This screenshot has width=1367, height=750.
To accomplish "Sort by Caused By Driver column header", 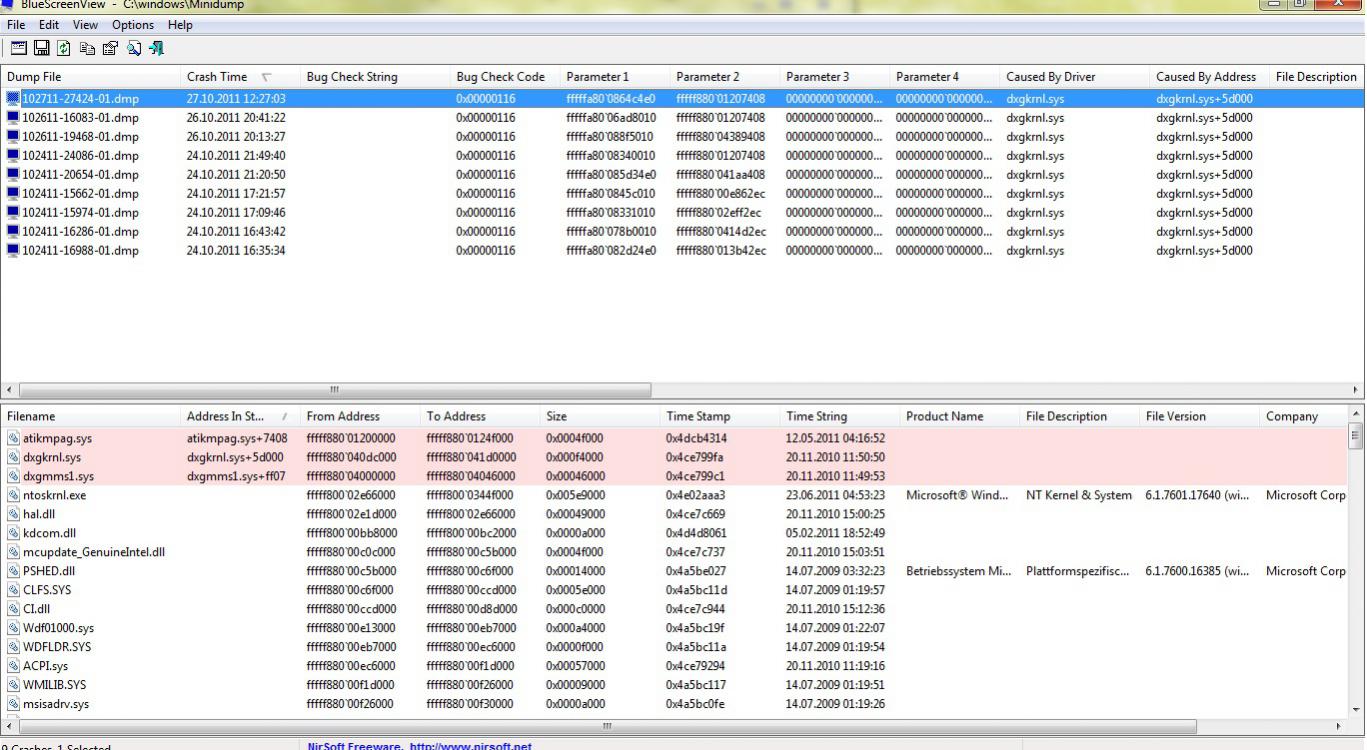I will click(x=1075, y=77).
